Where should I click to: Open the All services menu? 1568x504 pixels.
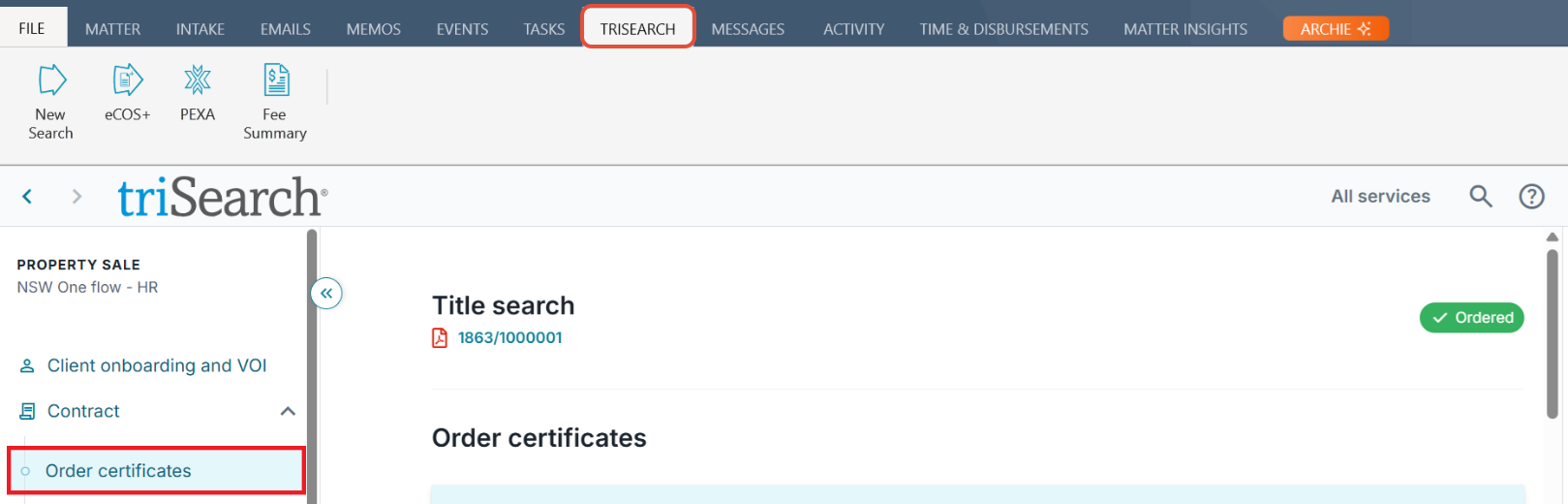[1380, 197]
